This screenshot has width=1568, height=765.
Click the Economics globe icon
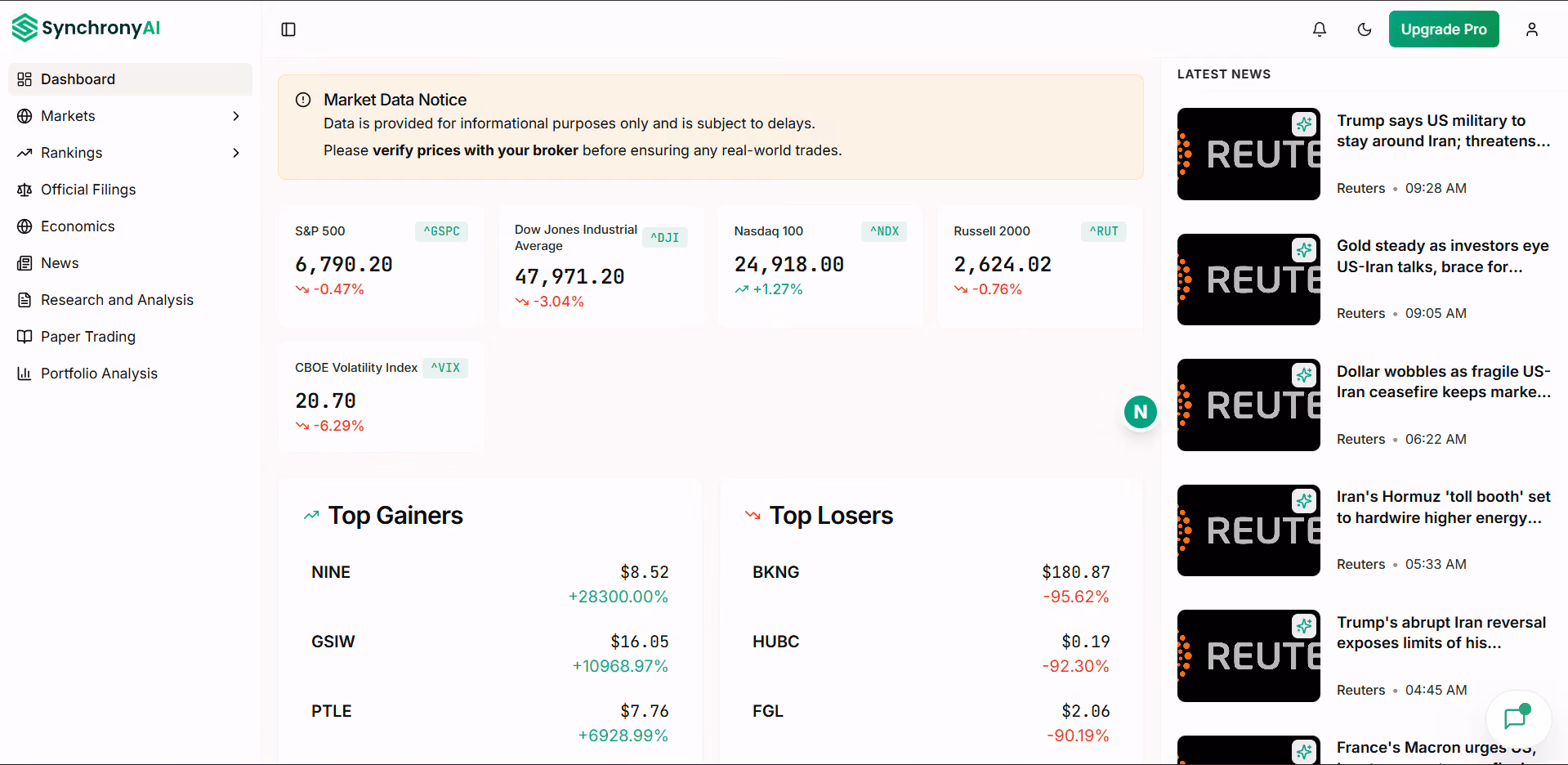point(25,226)
